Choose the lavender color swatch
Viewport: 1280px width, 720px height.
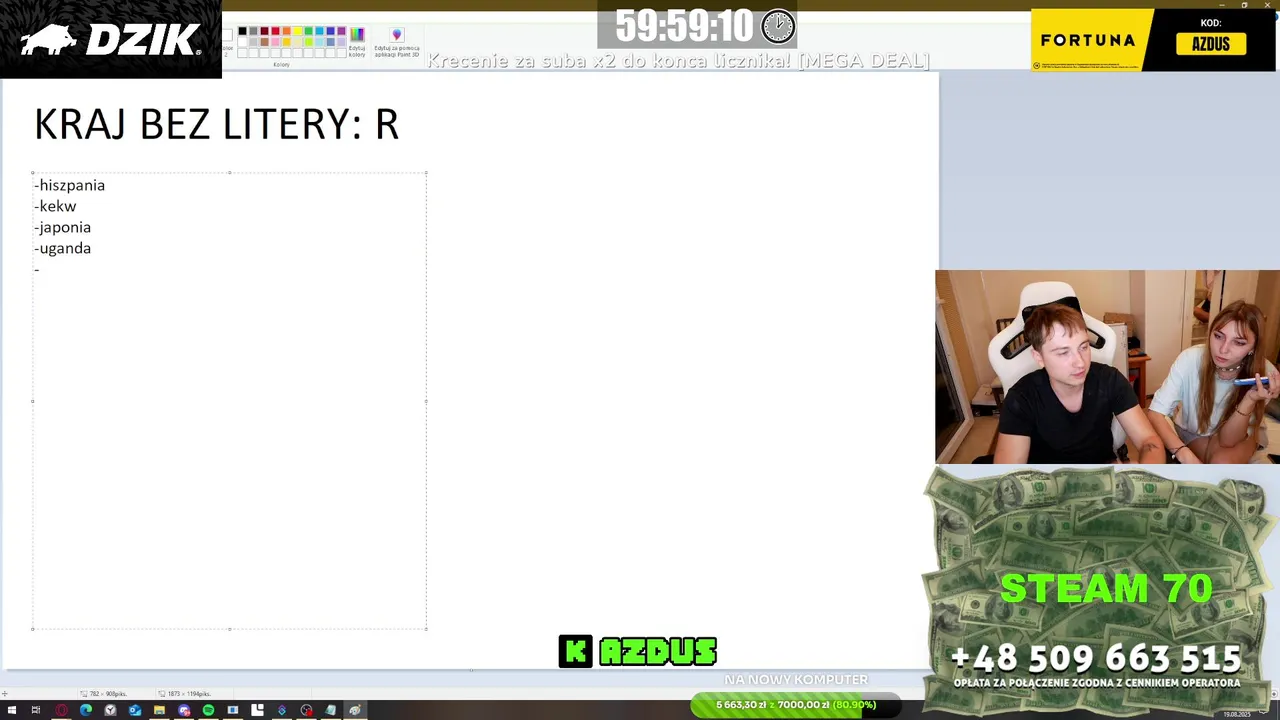[342, 42]
